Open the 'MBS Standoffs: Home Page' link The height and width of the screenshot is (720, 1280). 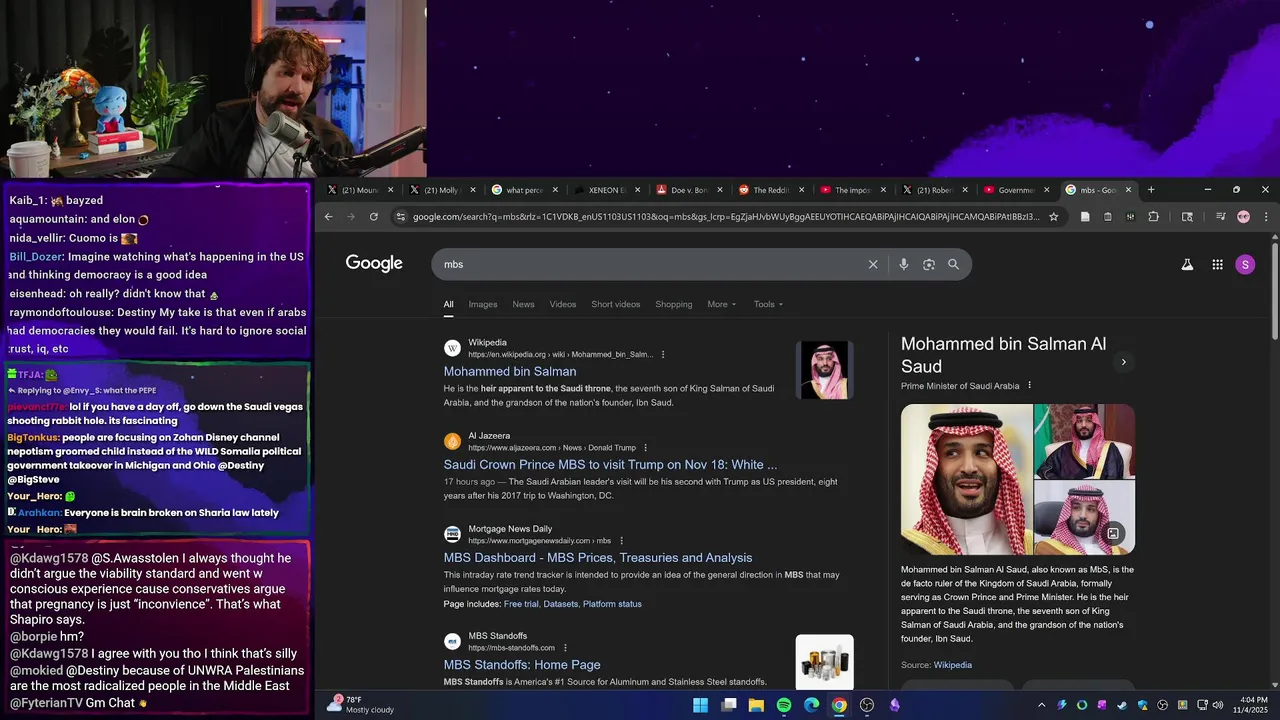tap(522, 664)
